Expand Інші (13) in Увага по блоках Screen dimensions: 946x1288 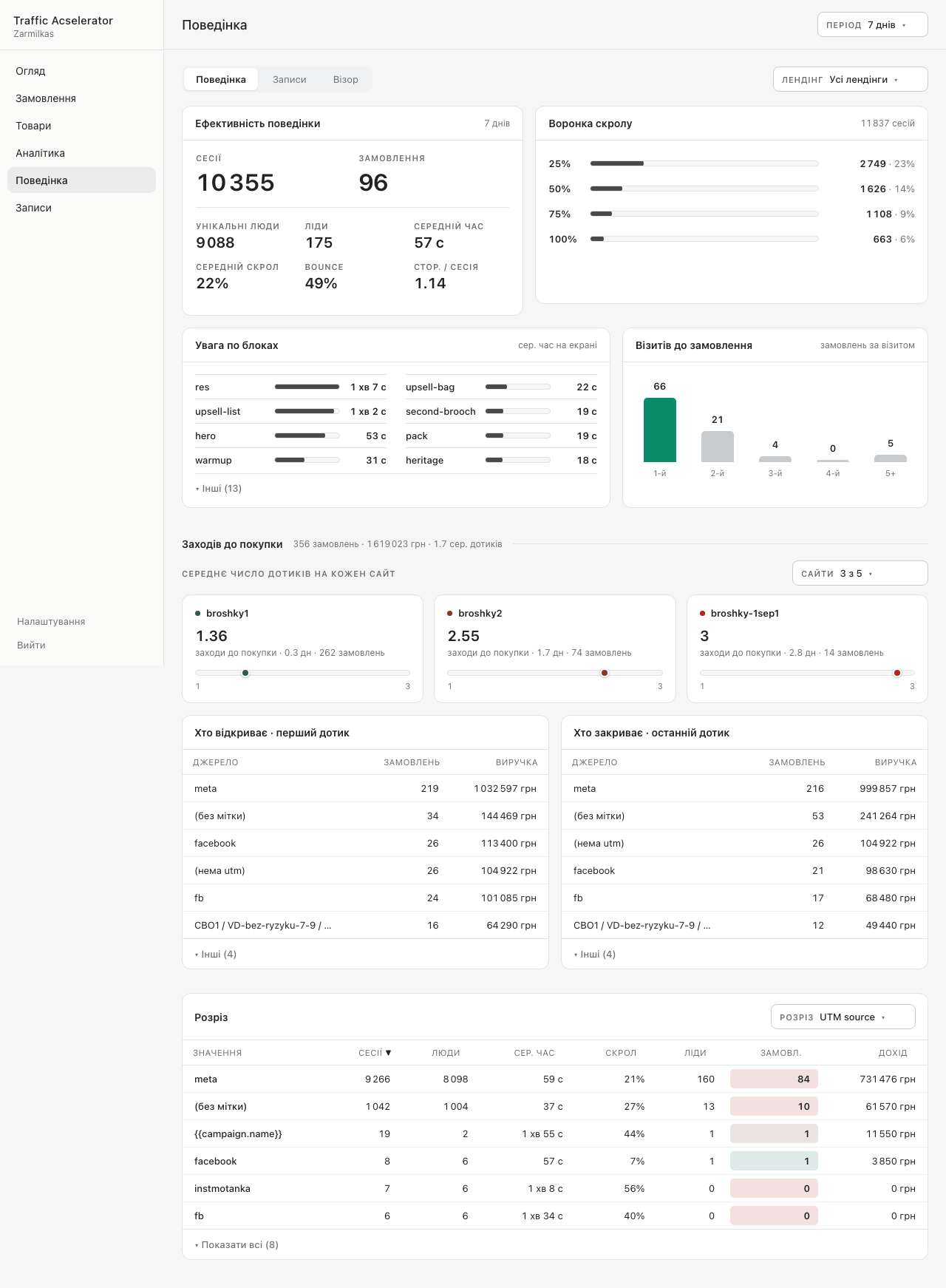[219, 488]
